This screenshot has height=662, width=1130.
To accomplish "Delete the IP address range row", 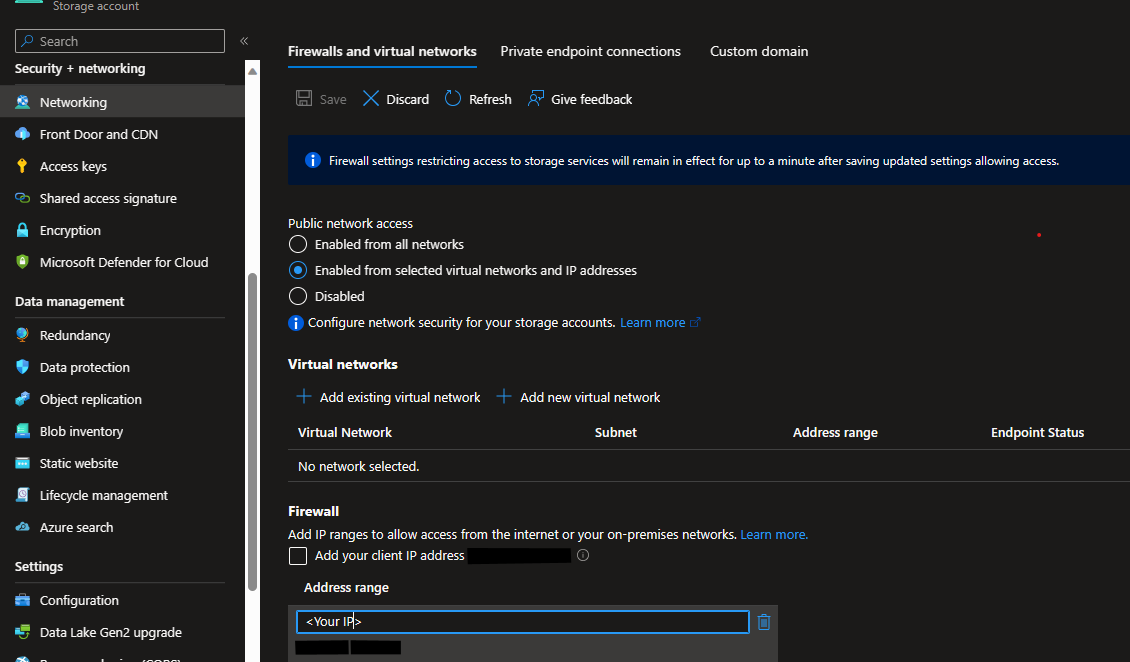I will 764,621.
